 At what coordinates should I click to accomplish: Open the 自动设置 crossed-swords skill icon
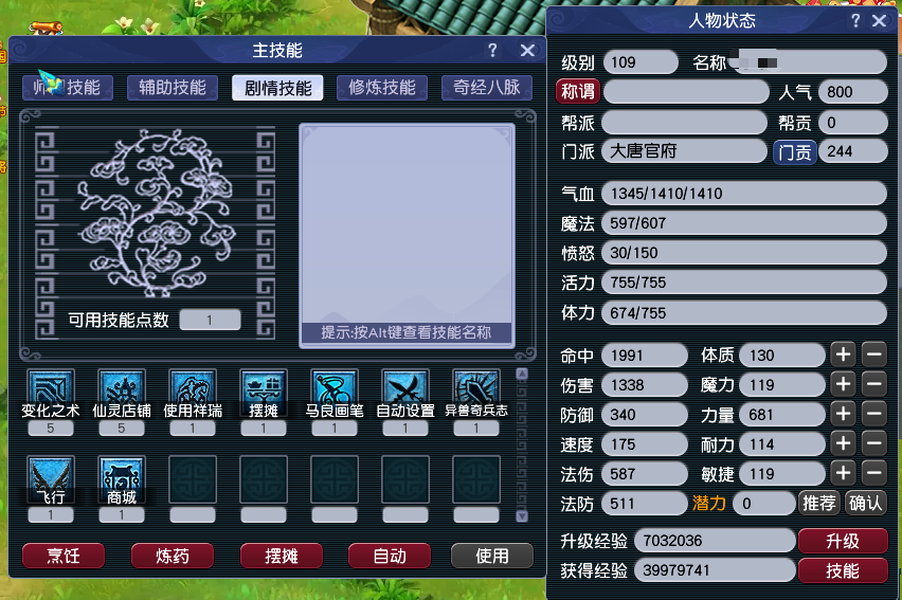pyautogui.click(x=406, y=388)
